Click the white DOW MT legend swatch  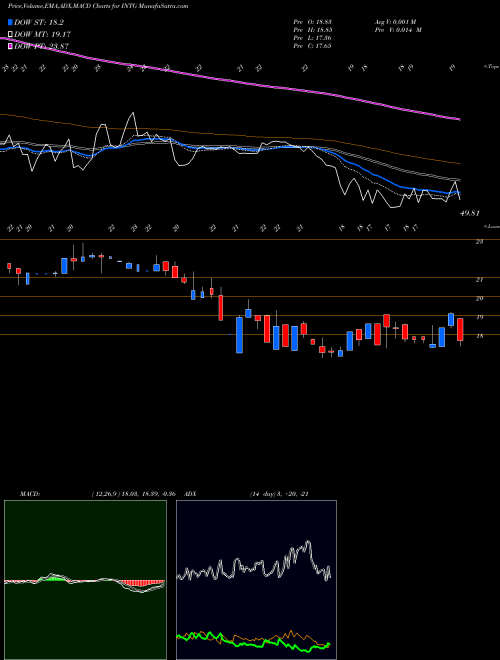(x=11, y=35)
